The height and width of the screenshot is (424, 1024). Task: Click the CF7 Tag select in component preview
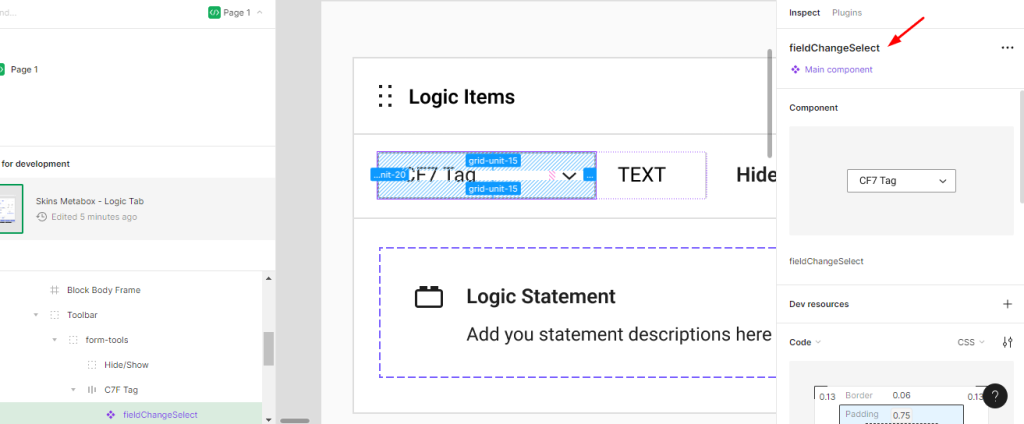tap(901, 181)
